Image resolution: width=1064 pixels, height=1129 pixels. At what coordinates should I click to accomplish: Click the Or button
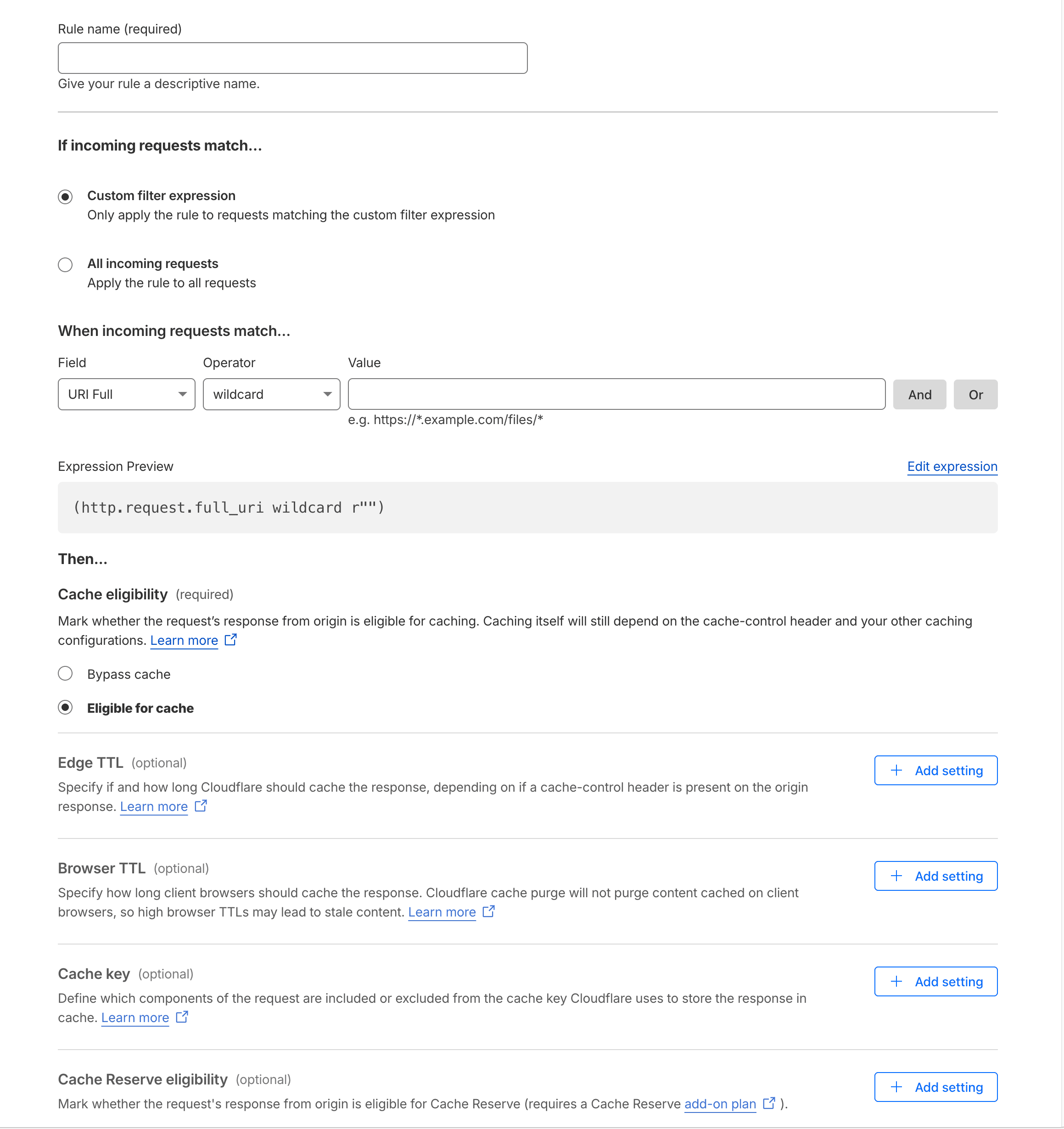coord(975,394)
